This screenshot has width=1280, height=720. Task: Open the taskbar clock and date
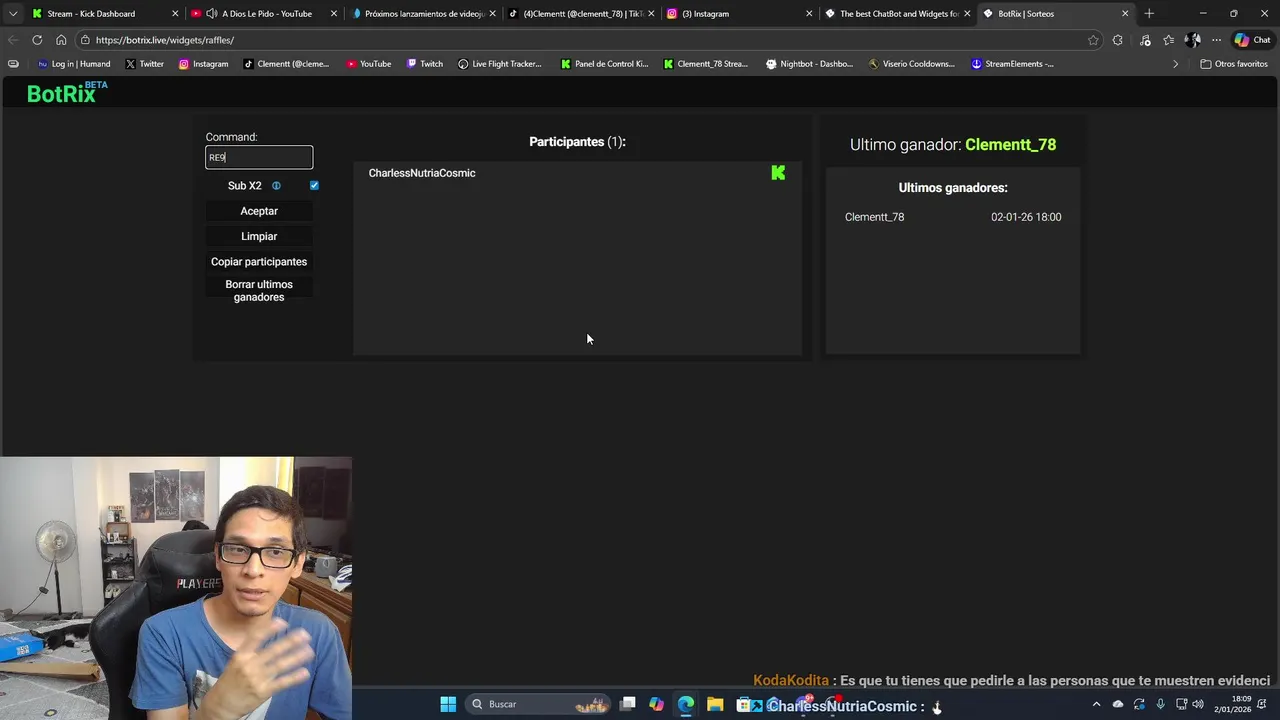pyautogui.click(x=1233, y=704)
